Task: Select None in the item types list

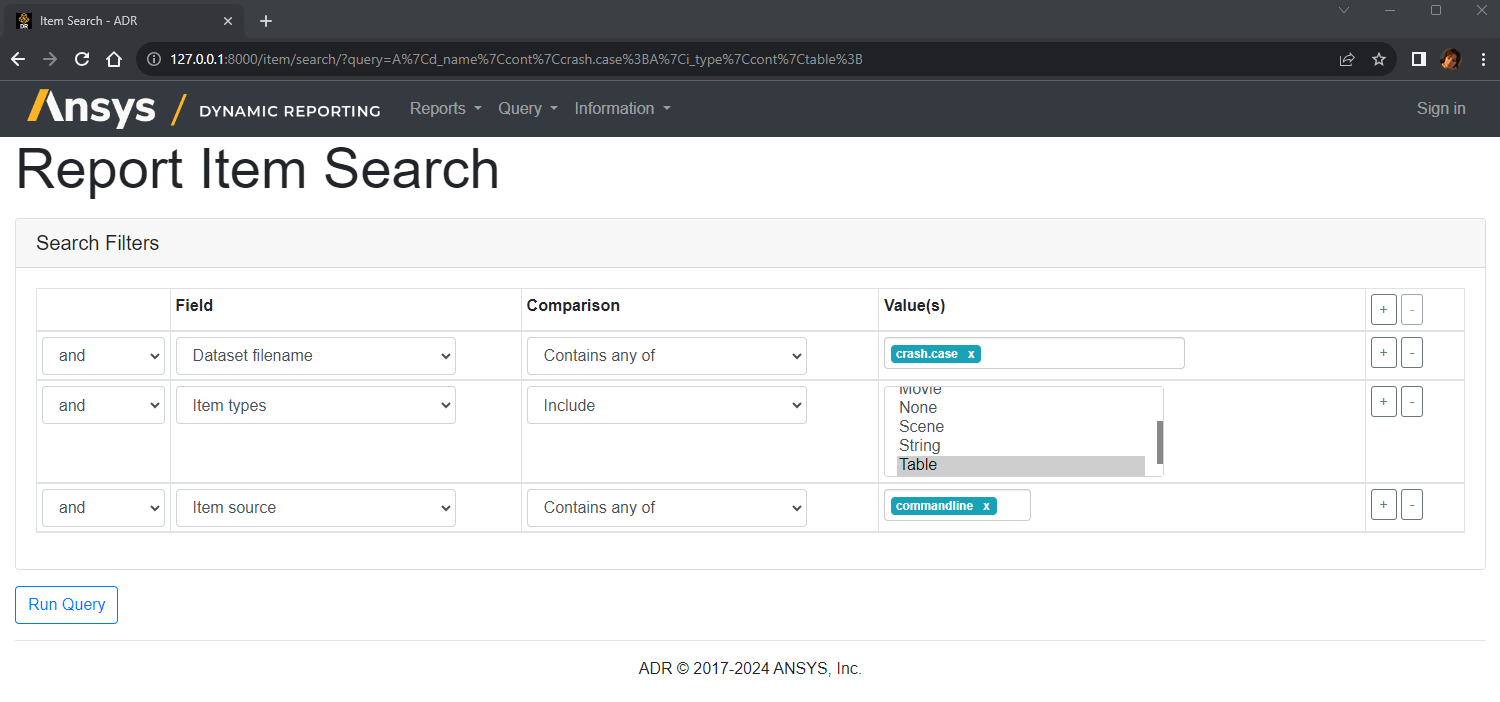Action: point(1020,408)
